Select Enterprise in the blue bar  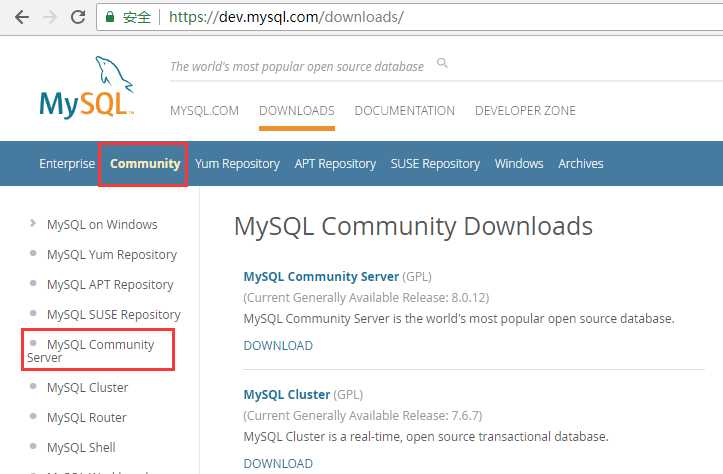(67, 164)
